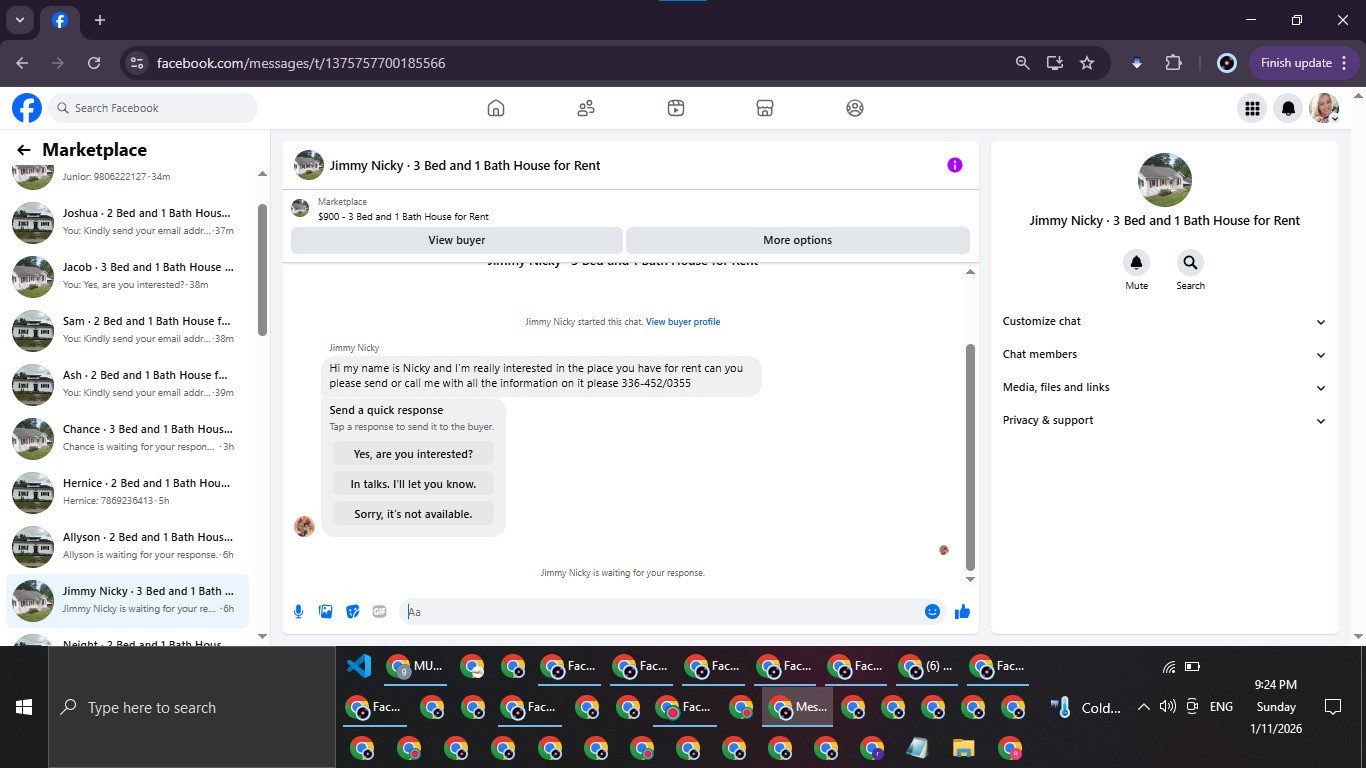Send a thumbs-up like

coord(962,612)
